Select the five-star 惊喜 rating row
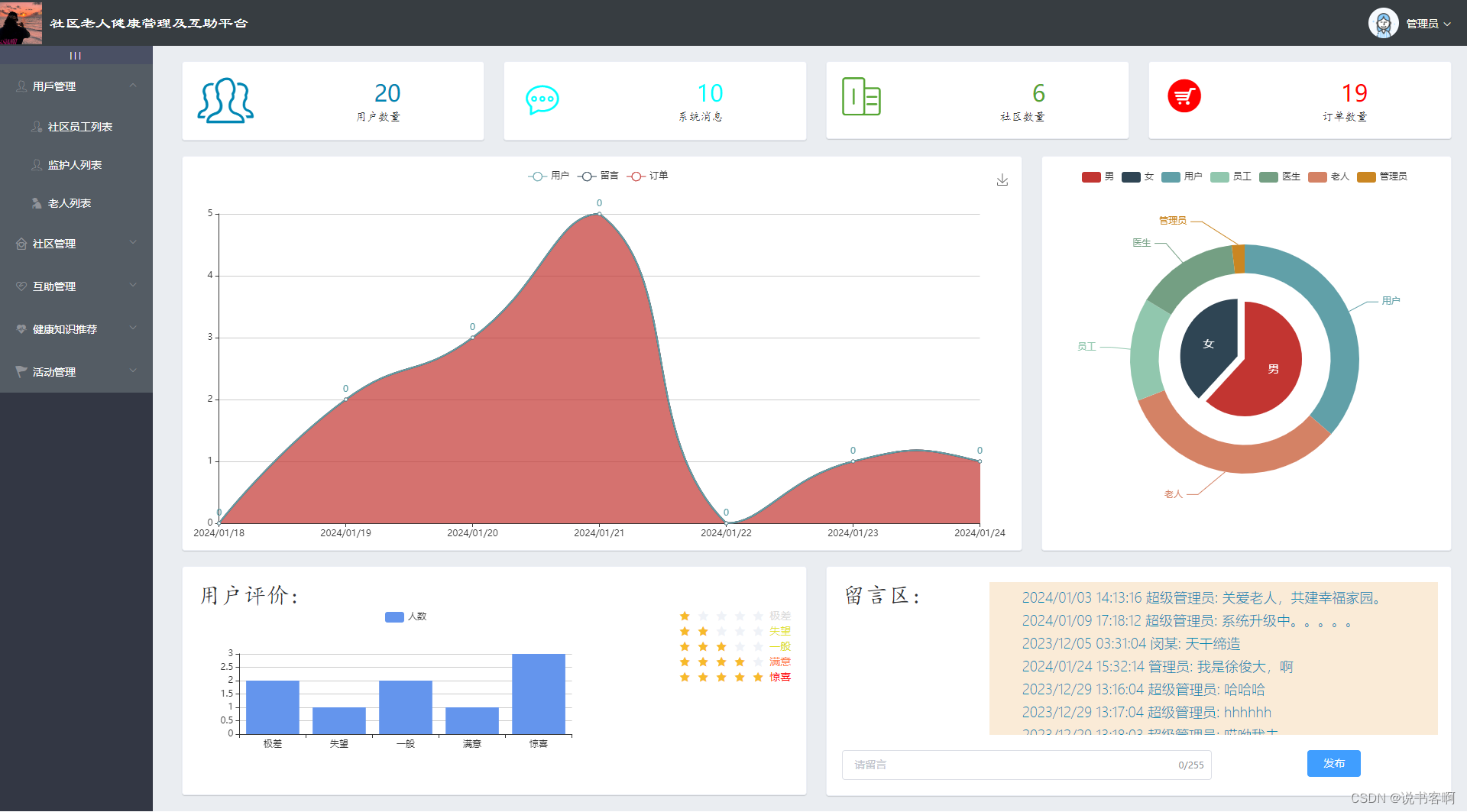The width and height of the screenshot is (1467, 812). point(735,677)
